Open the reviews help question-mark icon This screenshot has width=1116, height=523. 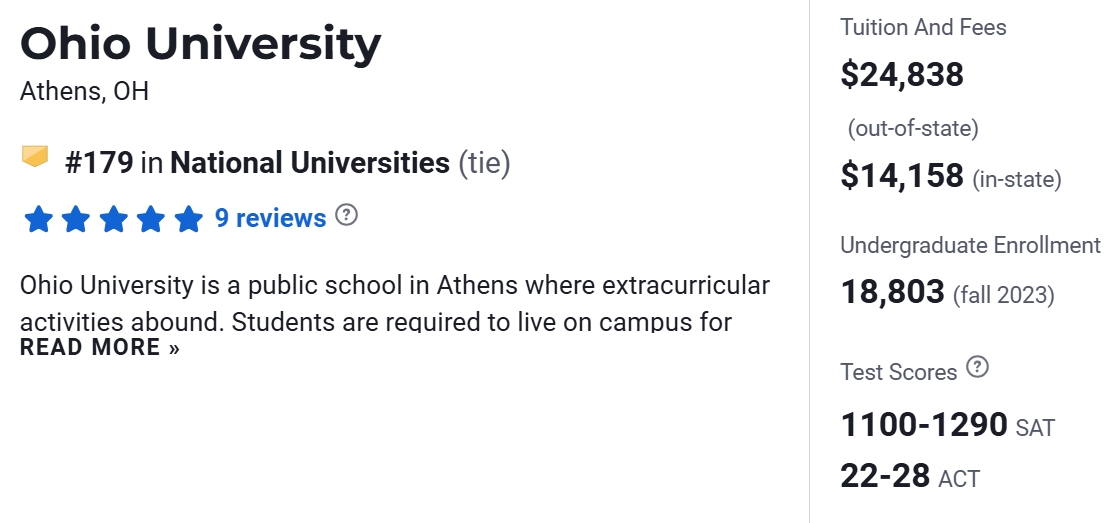(346, 215)
